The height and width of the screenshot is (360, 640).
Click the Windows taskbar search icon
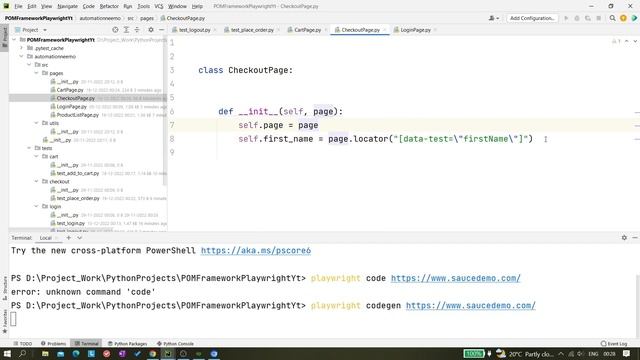pos(22,353)
